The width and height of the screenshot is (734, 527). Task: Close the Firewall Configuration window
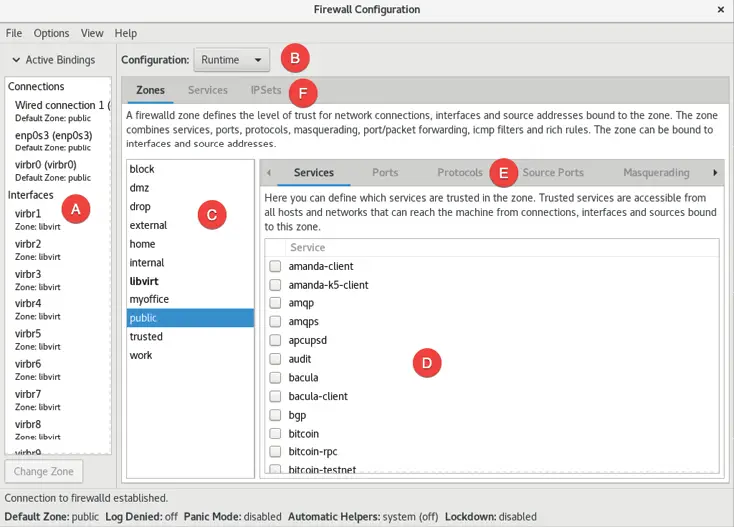point(721,9)
